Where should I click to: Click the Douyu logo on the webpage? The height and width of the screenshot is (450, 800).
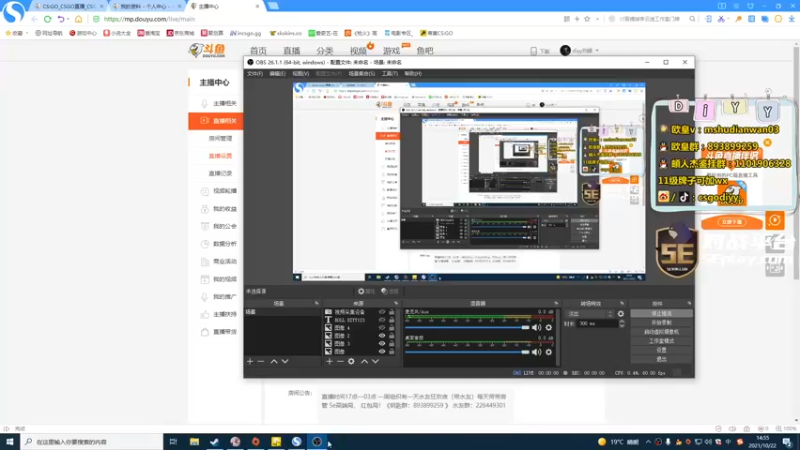point(207,50)
